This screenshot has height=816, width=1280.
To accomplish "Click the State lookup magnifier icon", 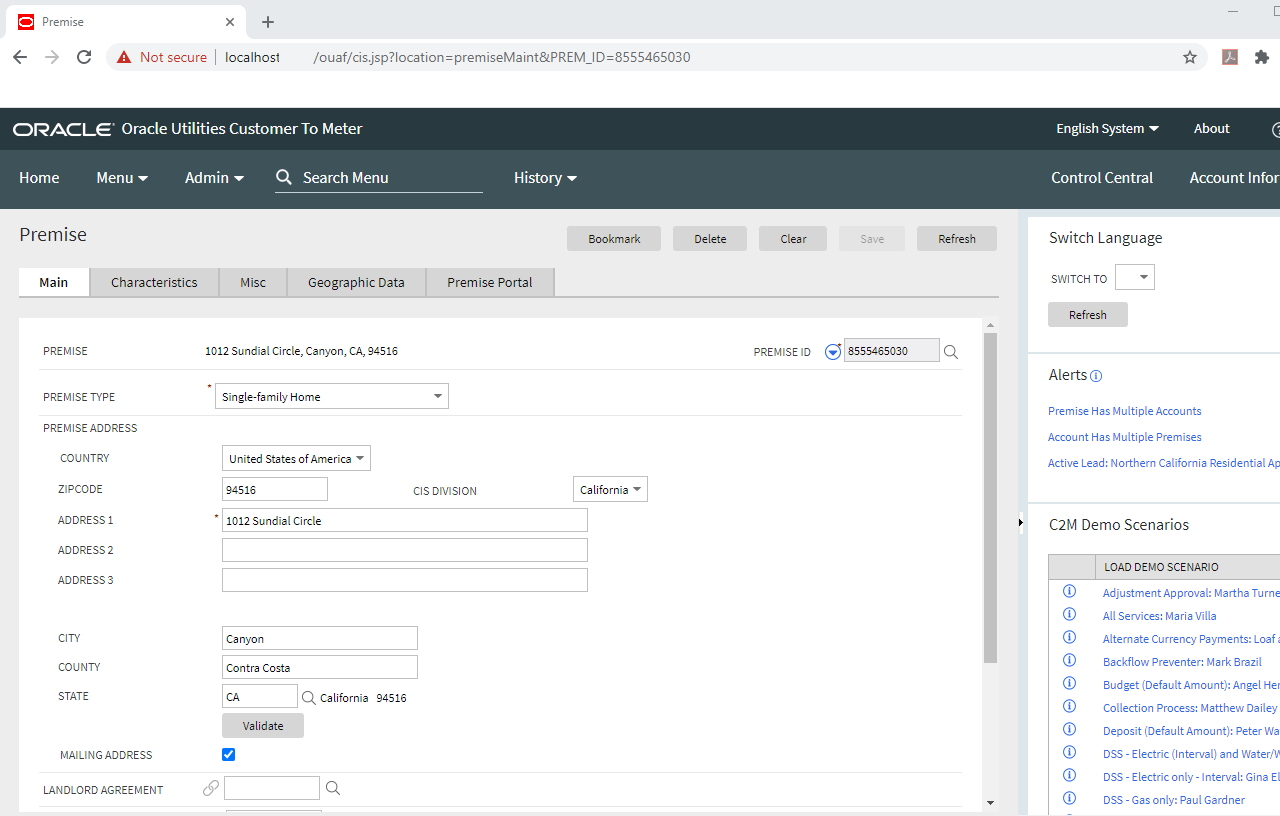I will click(309, 698).
